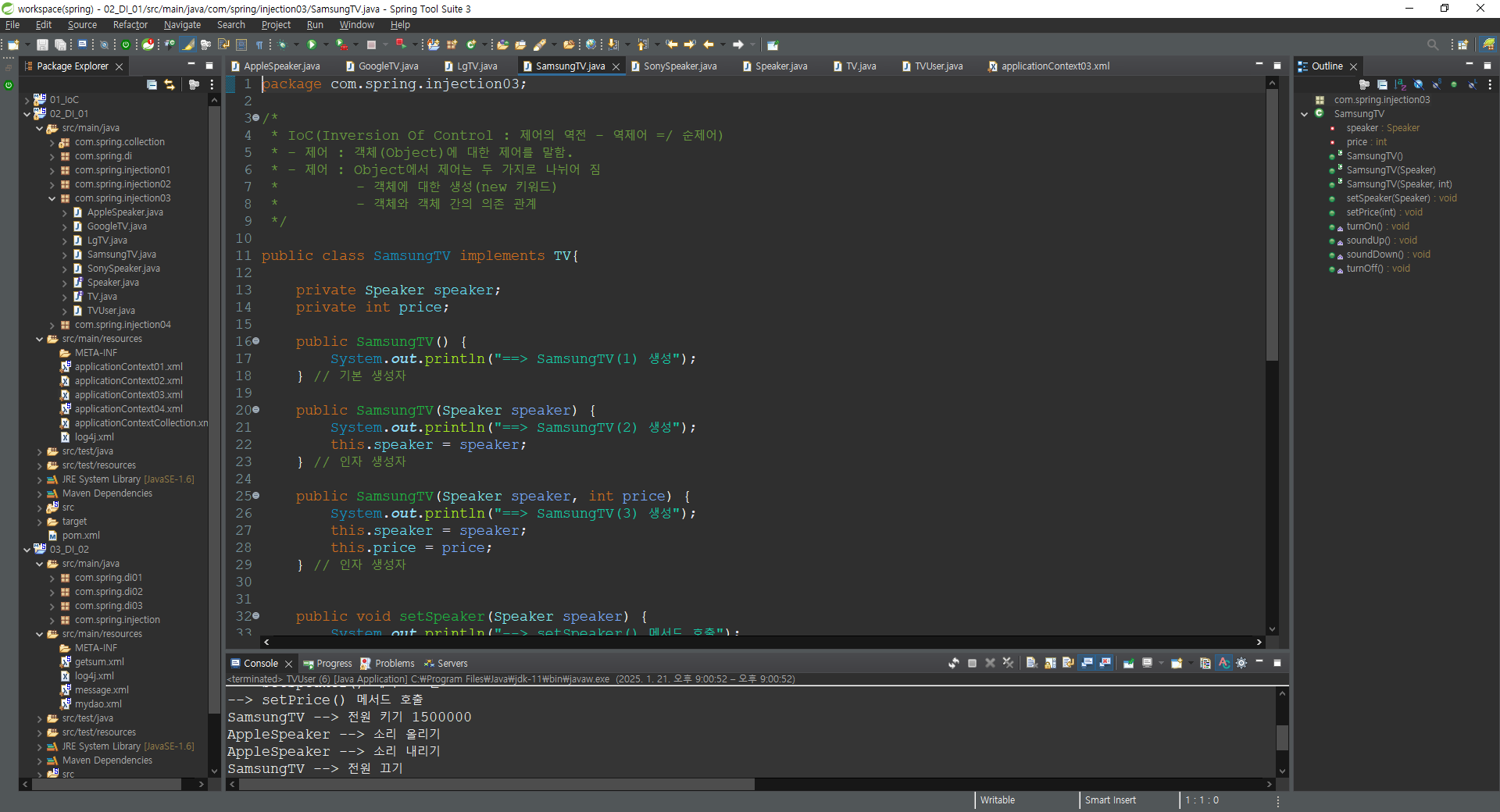1500x812 pixels.
Task: Expand com.spring.injection04 package
Action: click(x=52, y=325)
